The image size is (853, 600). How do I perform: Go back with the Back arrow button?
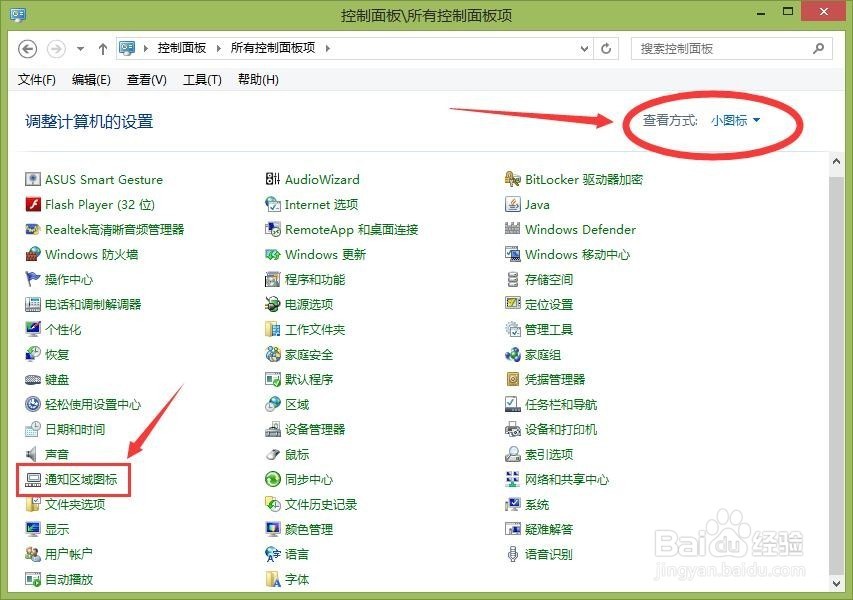point(28,48)
